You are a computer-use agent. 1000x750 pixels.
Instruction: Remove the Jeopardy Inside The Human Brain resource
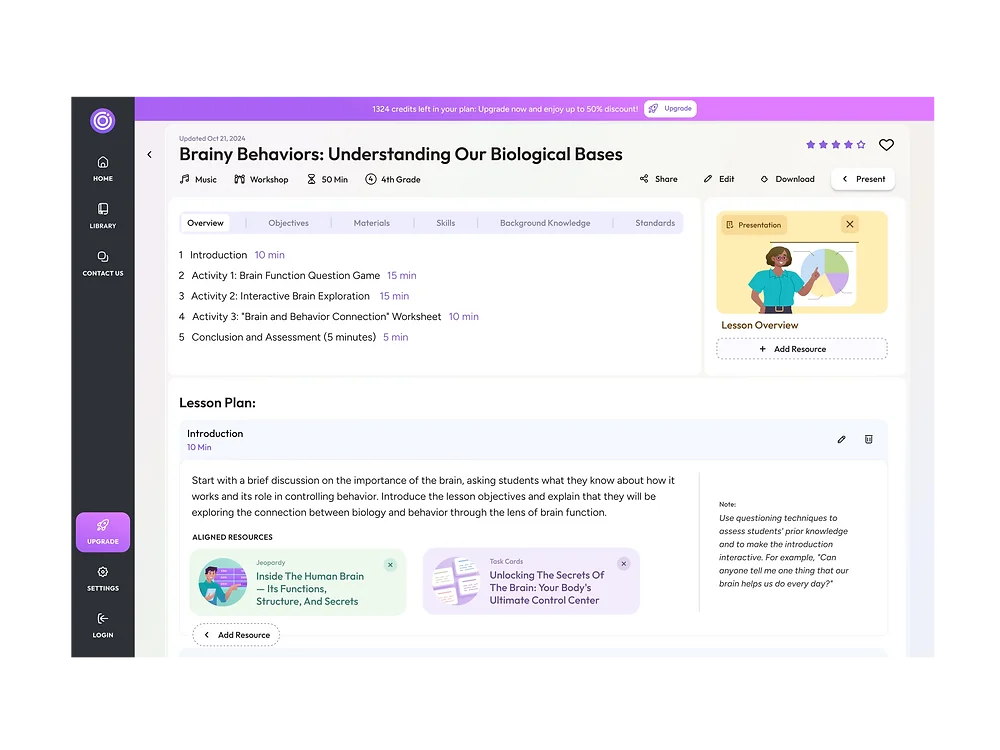click(390, 564)
